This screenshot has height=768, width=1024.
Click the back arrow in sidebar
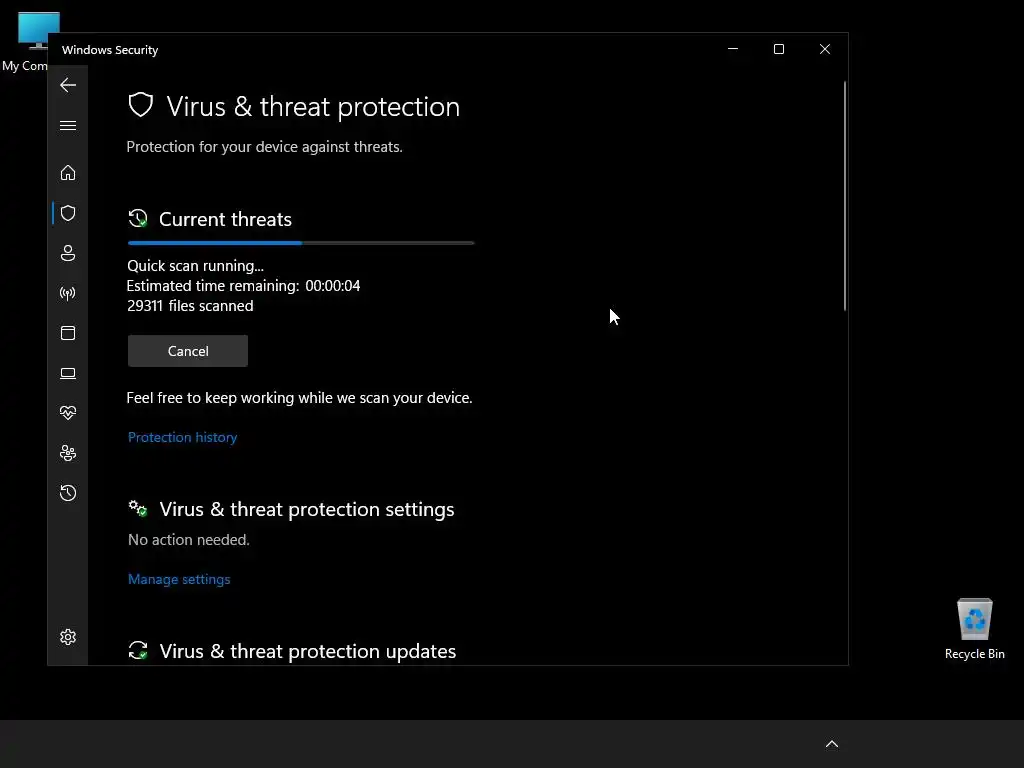(68, 85)
